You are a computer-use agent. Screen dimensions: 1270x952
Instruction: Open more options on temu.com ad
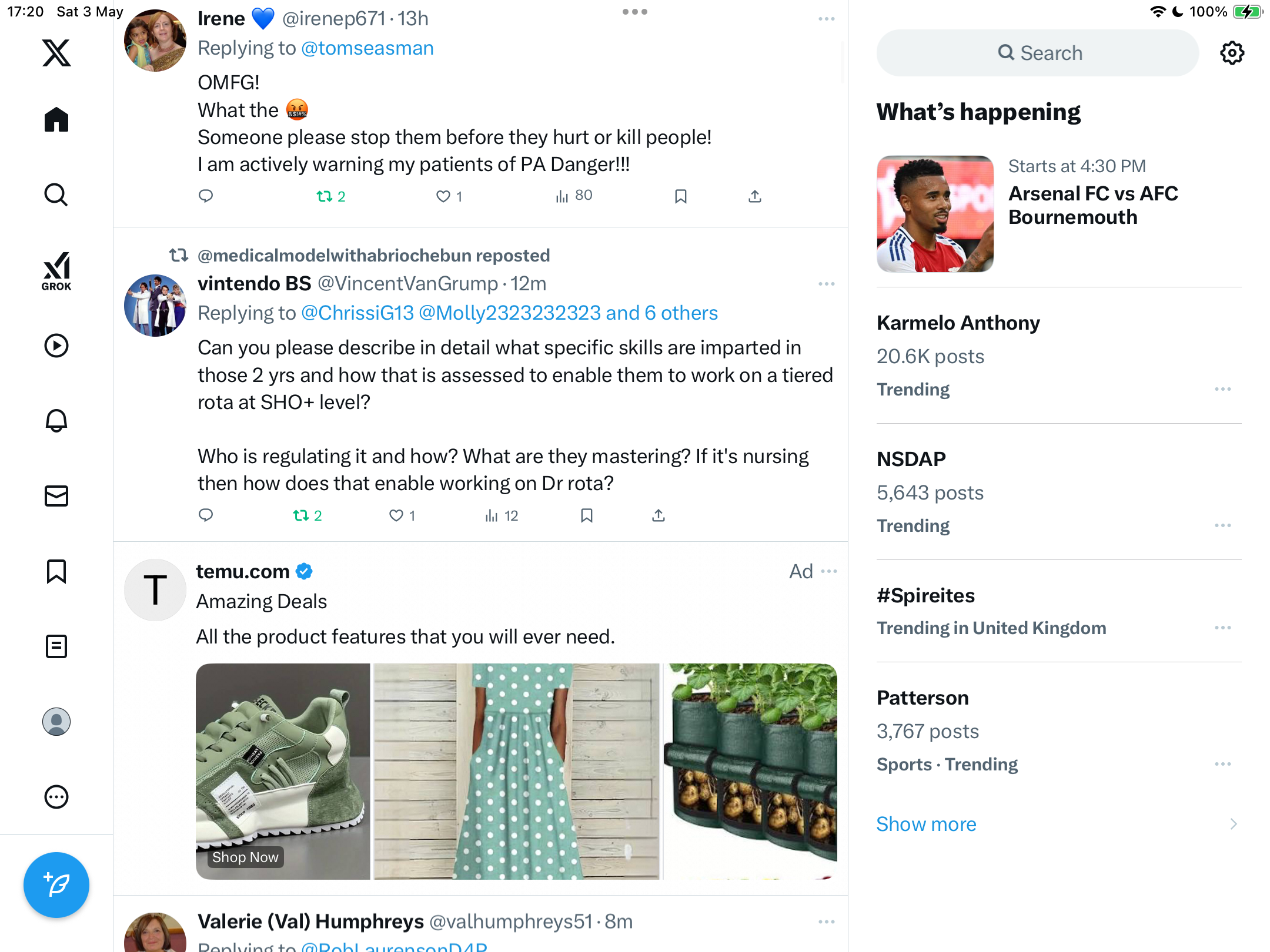[829, 571]
